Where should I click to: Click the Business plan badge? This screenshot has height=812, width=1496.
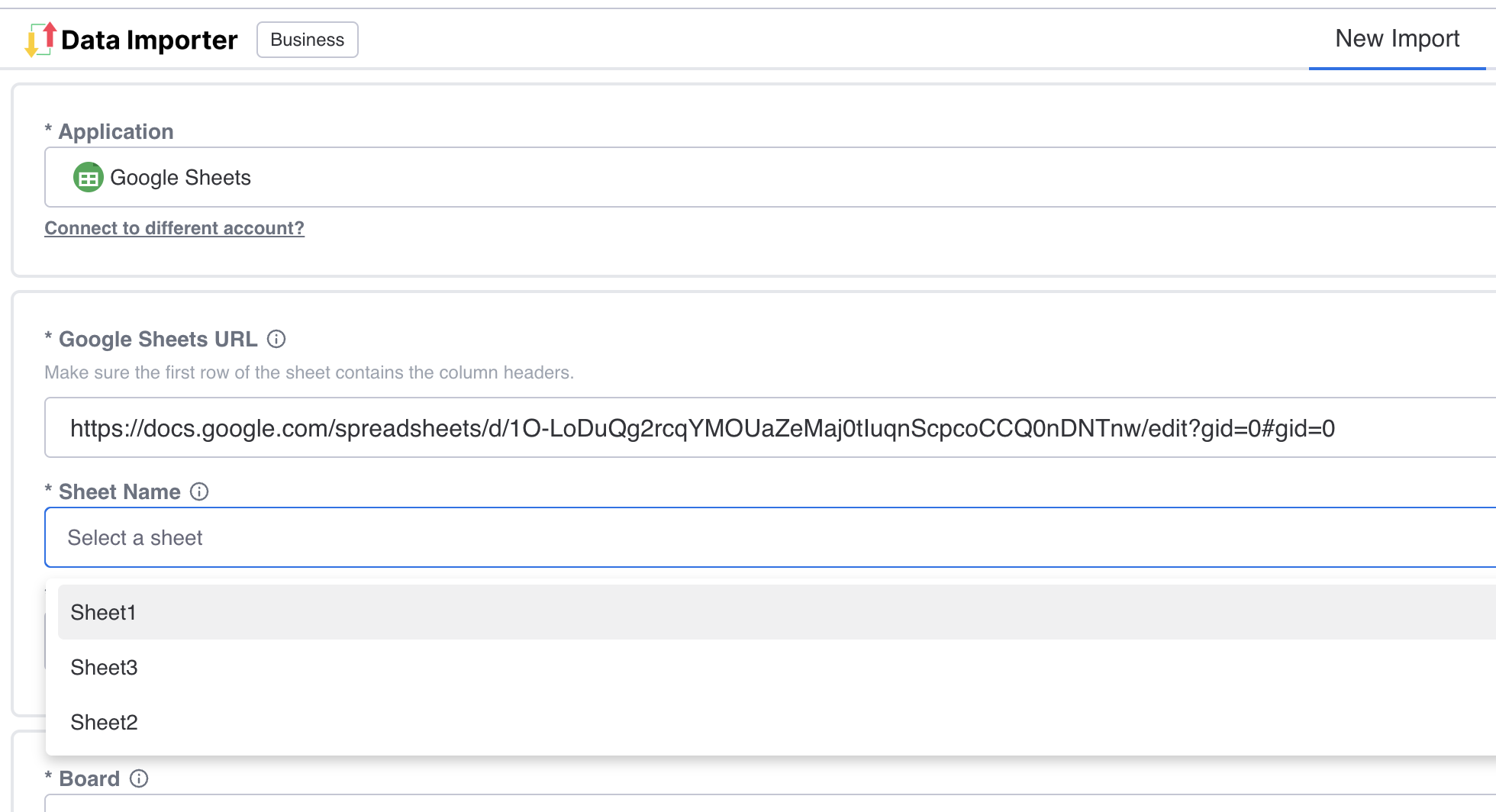[307, 40]
